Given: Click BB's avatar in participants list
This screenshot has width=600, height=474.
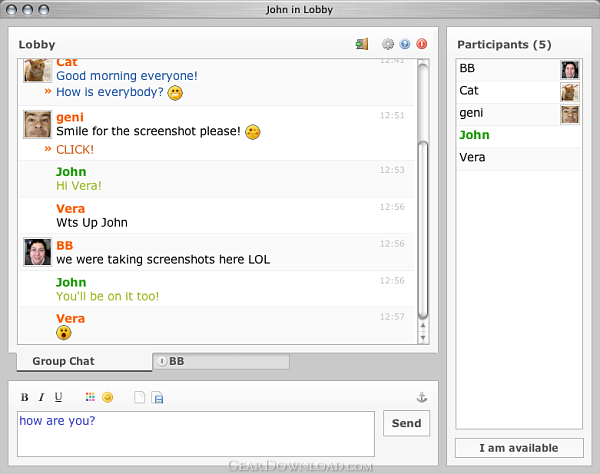Looking at the screenshot, I should 570,70.
